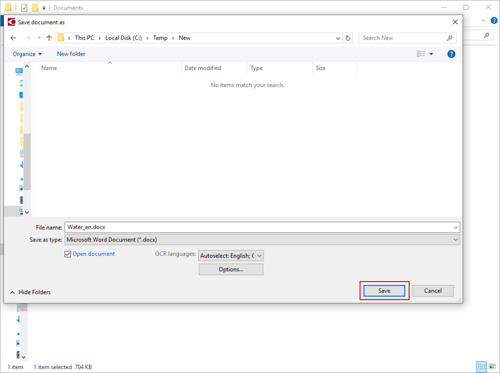Image resolution: width=500 pixels, height=373 pixels.
Task: Refresh the New folder listing
Action: click(x=348, y=38)
